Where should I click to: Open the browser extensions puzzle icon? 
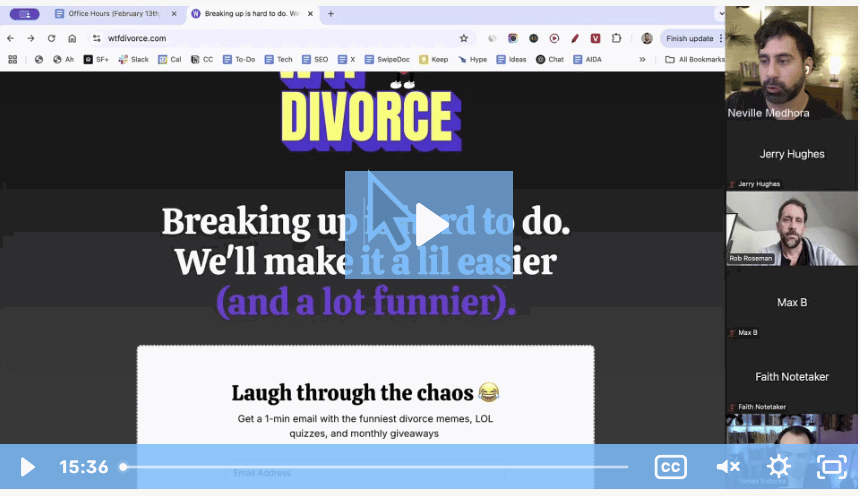(616, 38)
